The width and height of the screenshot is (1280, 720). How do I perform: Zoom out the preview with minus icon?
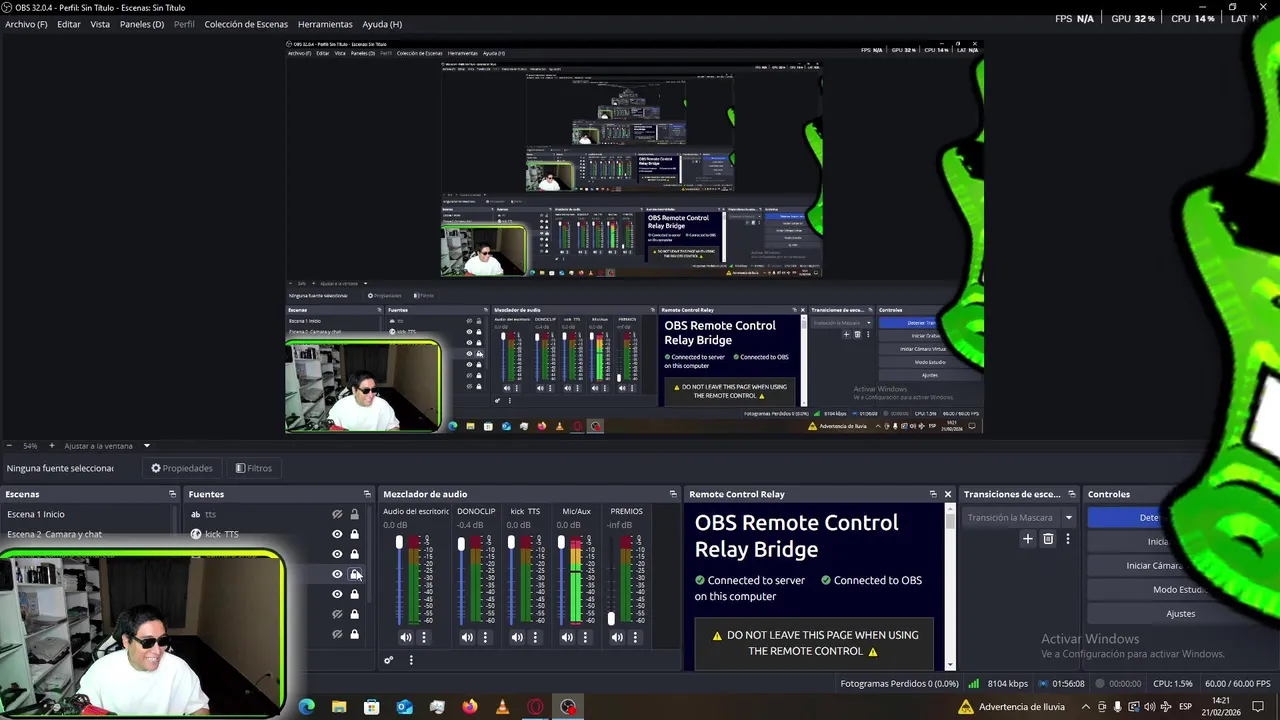click(x=9, y=446)
